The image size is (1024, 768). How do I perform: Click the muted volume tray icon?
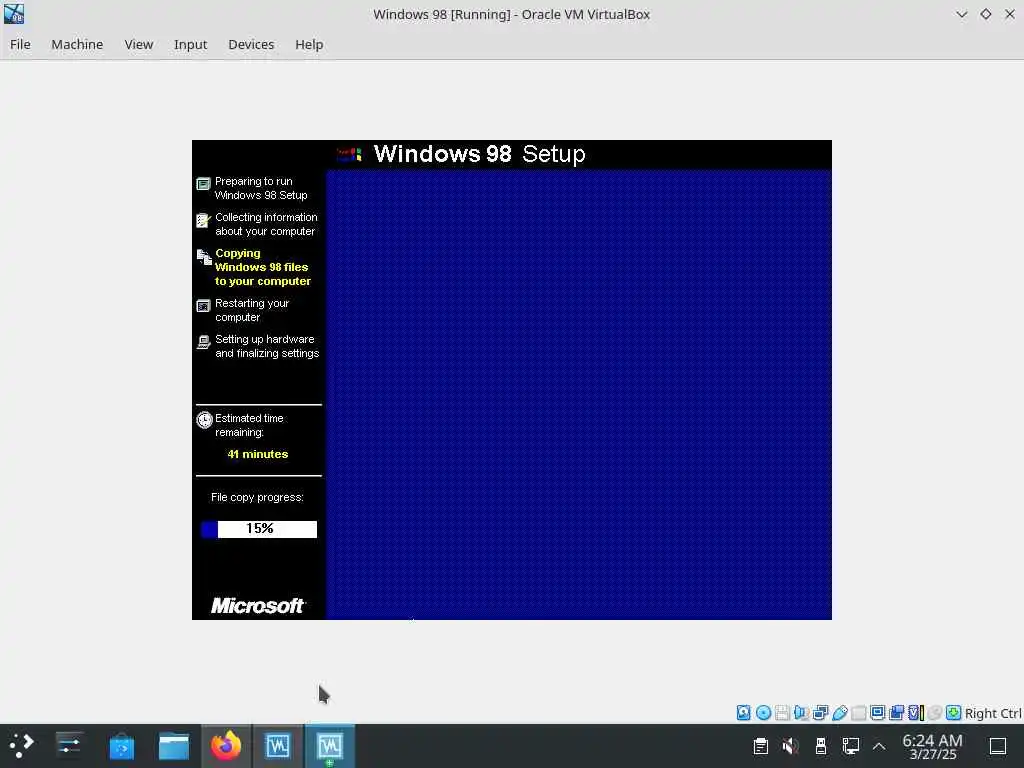click(x=790, y=746)
